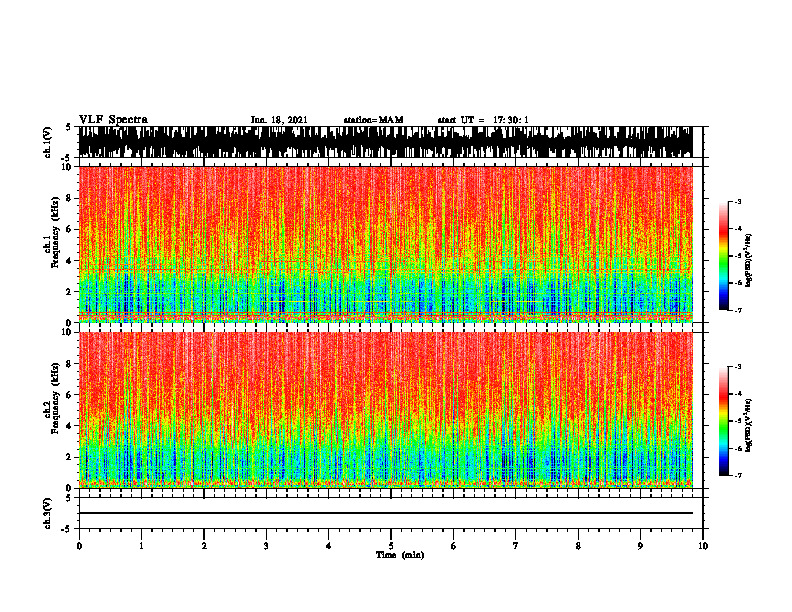Viewport: 792px width, 612px height.
Task: Select the start UT 17:30:1 text
Action: click(483, 120)
